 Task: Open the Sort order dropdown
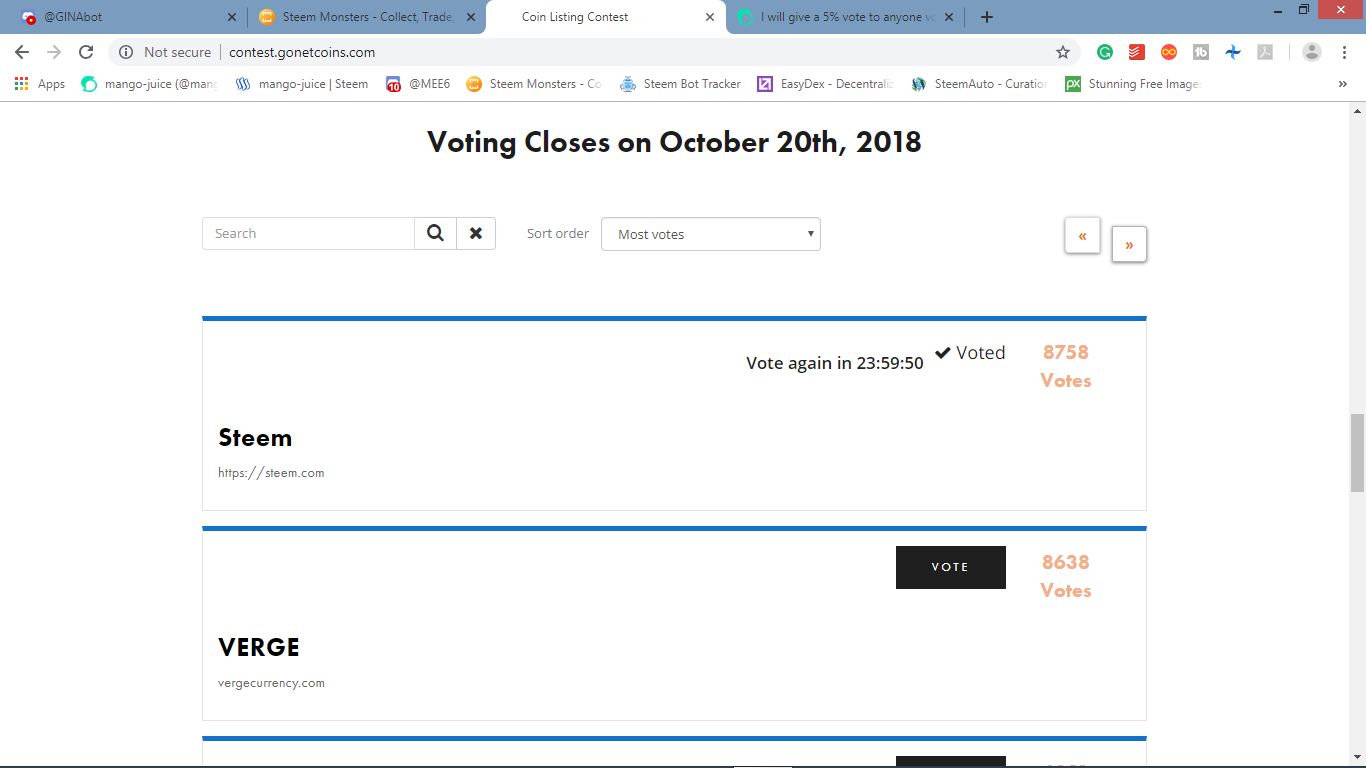(711, 234)
